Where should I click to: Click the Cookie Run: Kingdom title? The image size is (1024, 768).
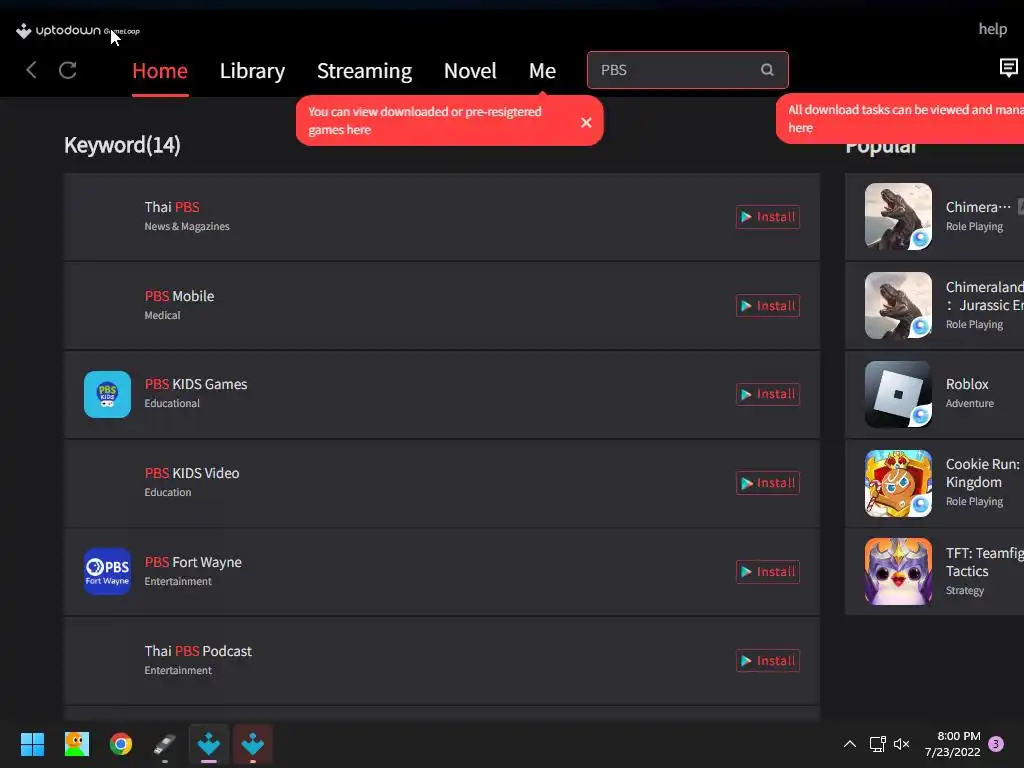(x=983, y=473)
